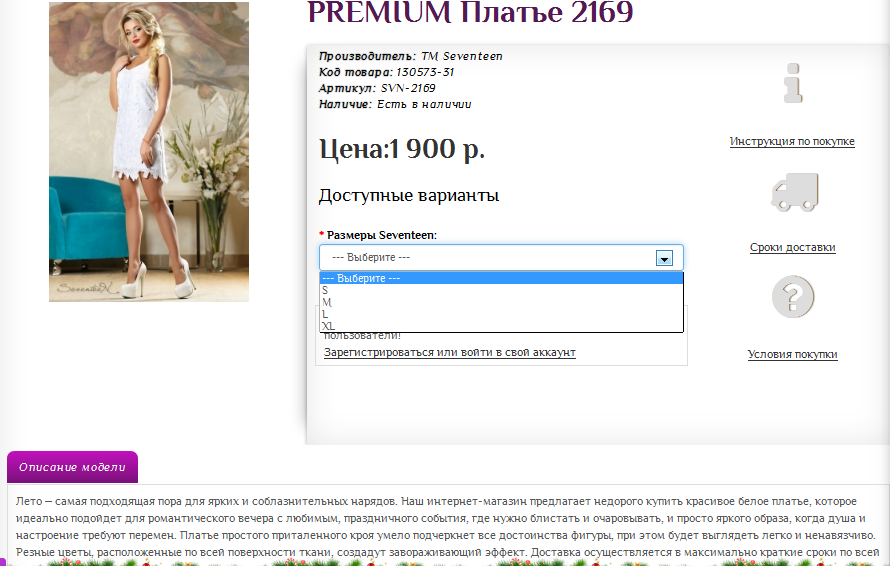Open the Сроки доставки link

[x=792, y=248]
